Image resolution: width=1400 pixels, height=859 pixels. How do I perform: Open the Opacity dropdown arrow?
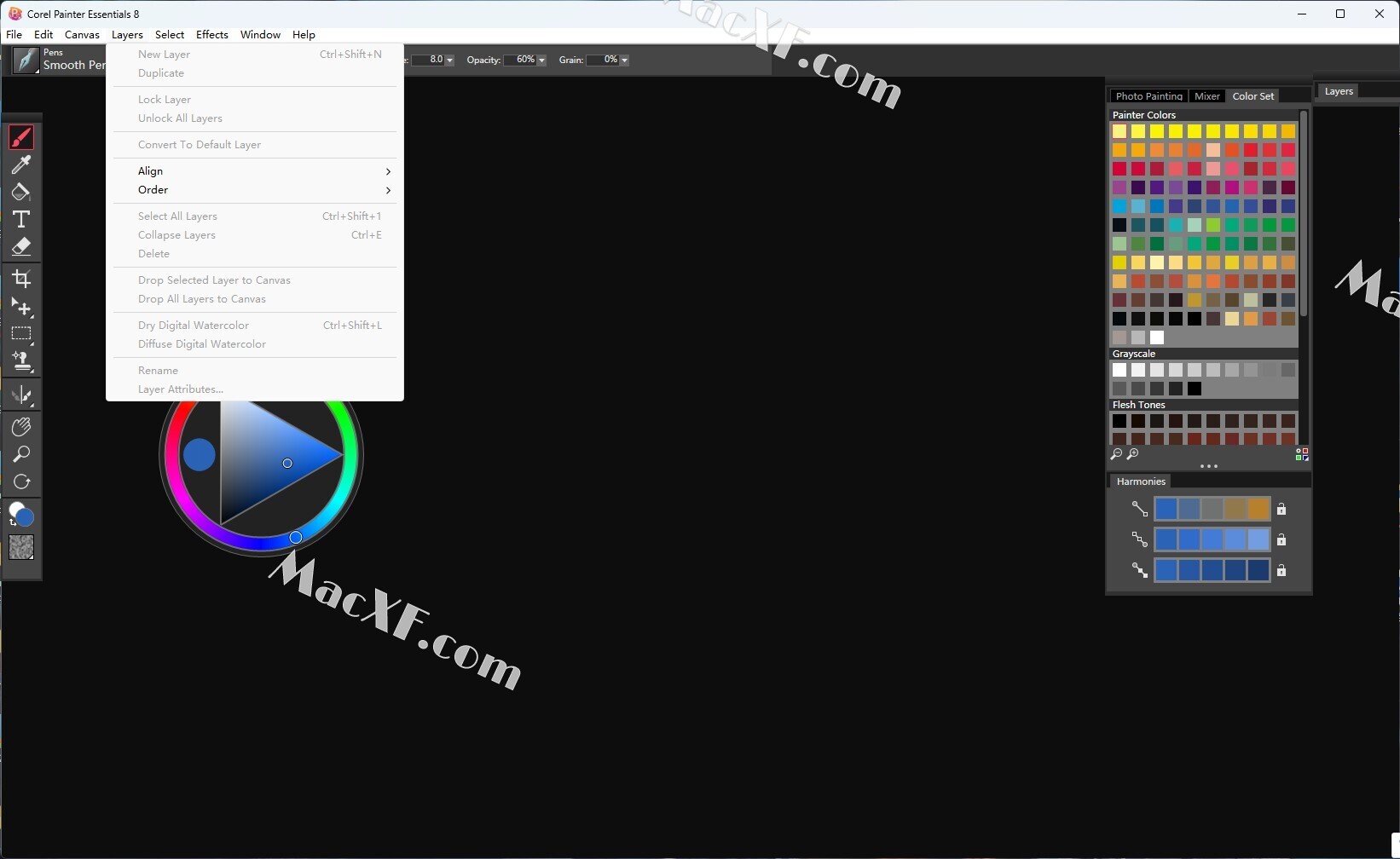coord(541,61)
